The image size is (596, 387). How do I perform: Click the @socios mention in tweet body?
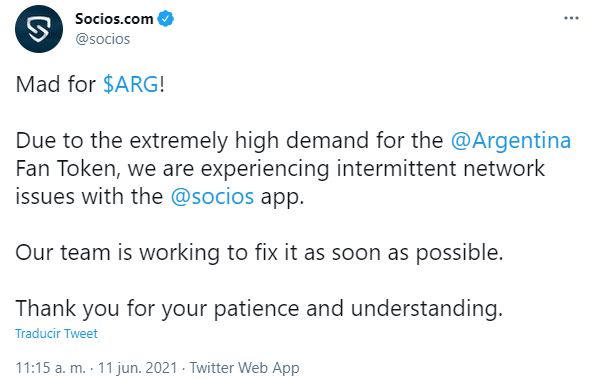pyautogui.click(x=212, y=197)
